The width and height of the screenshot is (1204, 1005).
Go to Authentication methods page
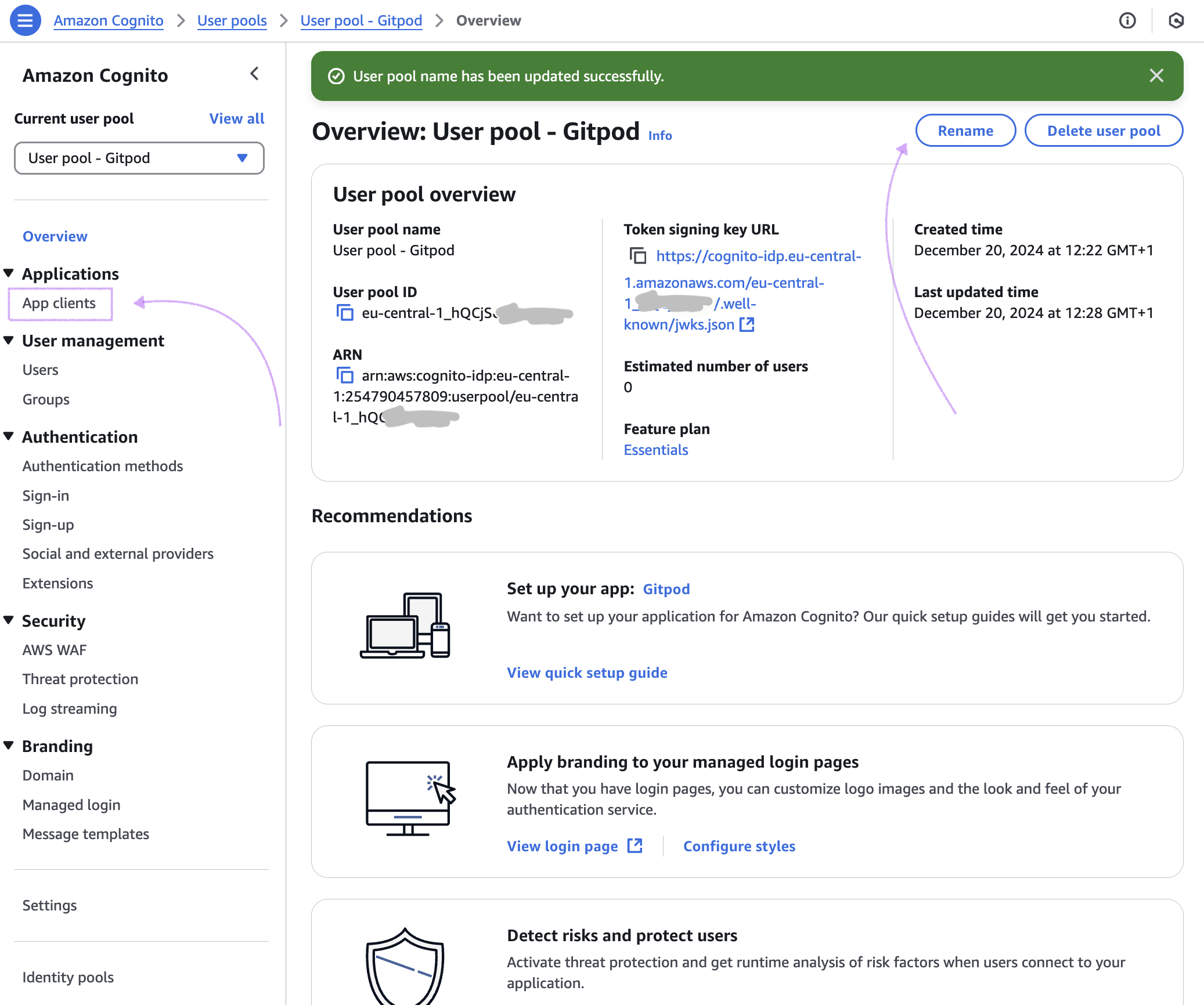(103, 466)
